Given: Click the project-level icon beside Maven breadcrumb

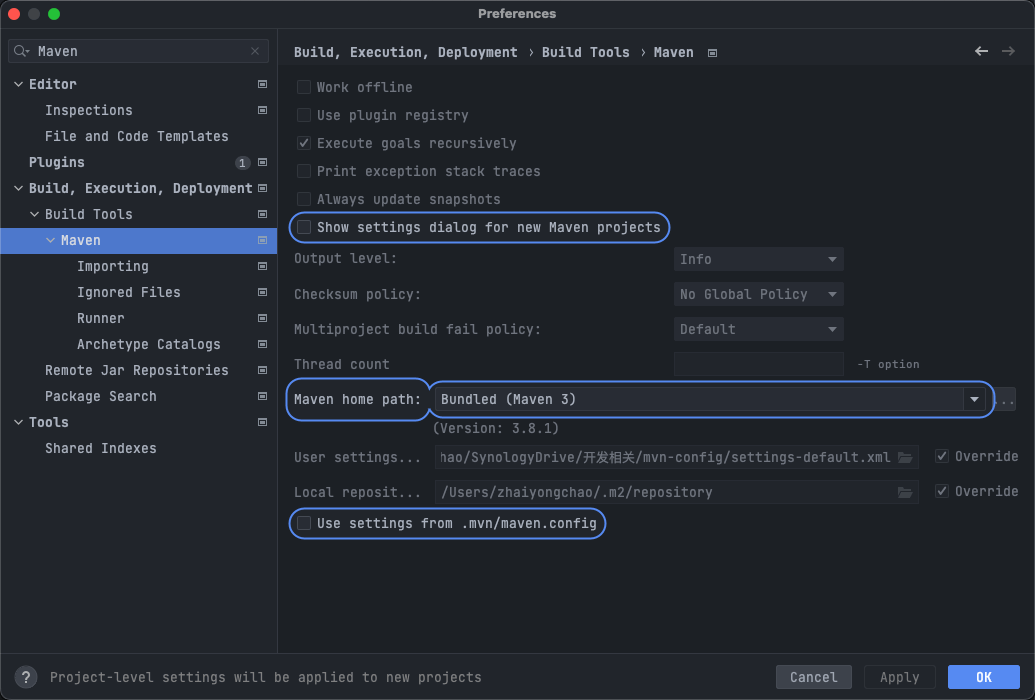Looking at the screenshot, I should pos(712,53).
